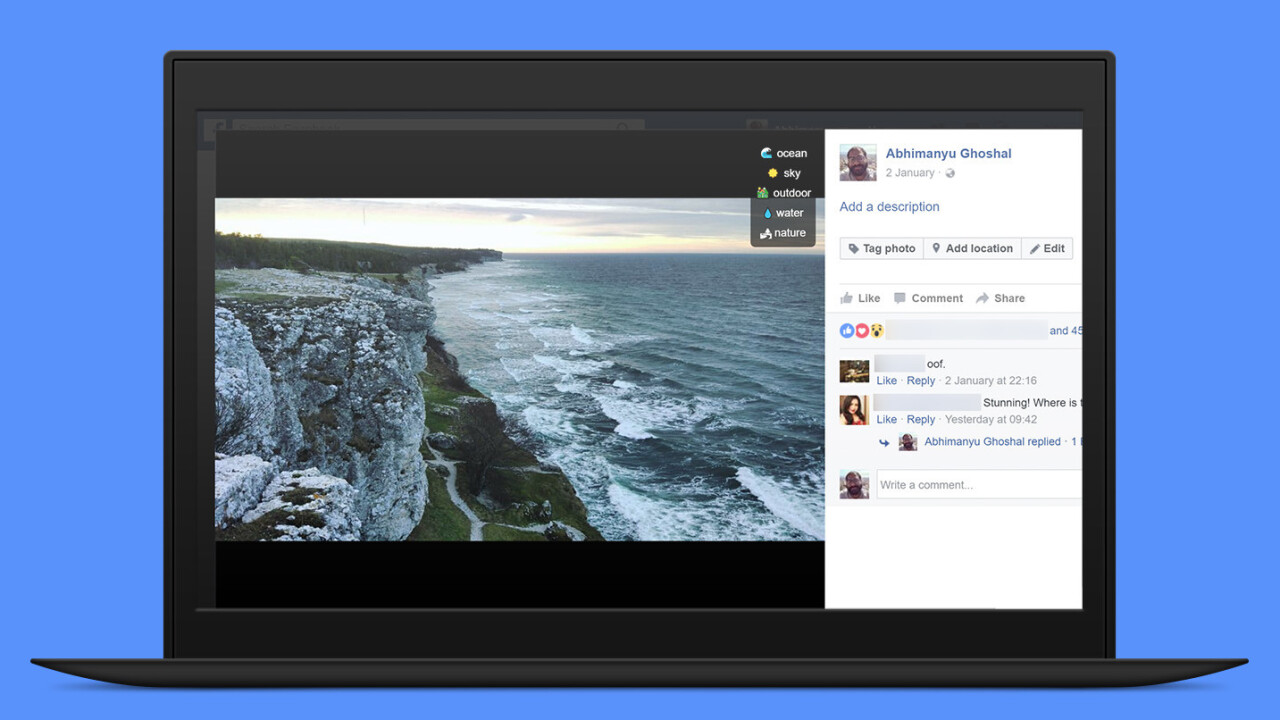This screenshot has width=1280, height=720.
Task: Click the woman's avatar on the Stunning comment
Action: point(854,409)
